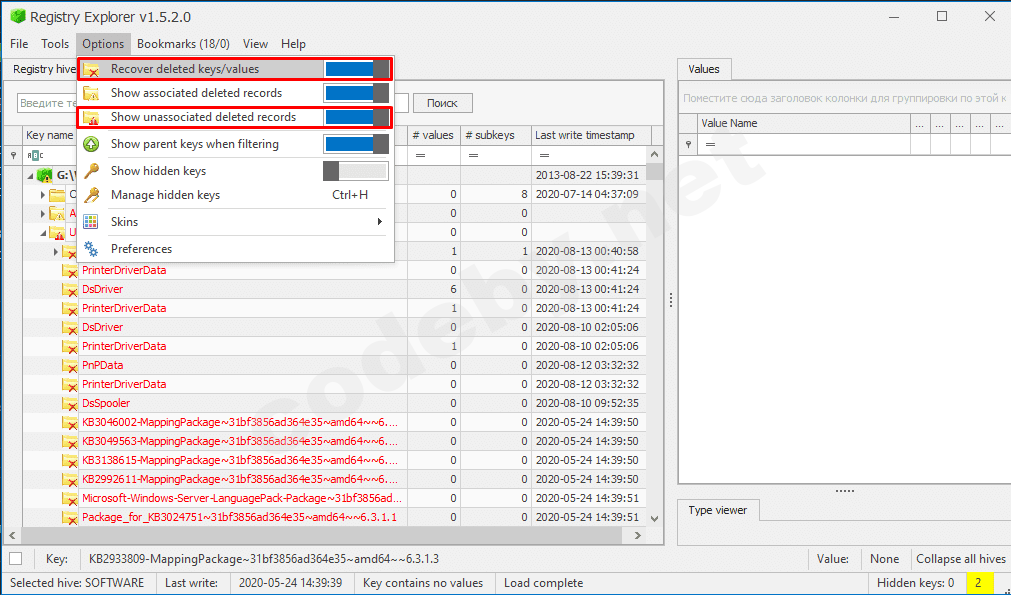Click deleted folder icon beside KB2992611-MappingPackage
The height and width of the screenshot is (595, 1011).
pos(70,480)
